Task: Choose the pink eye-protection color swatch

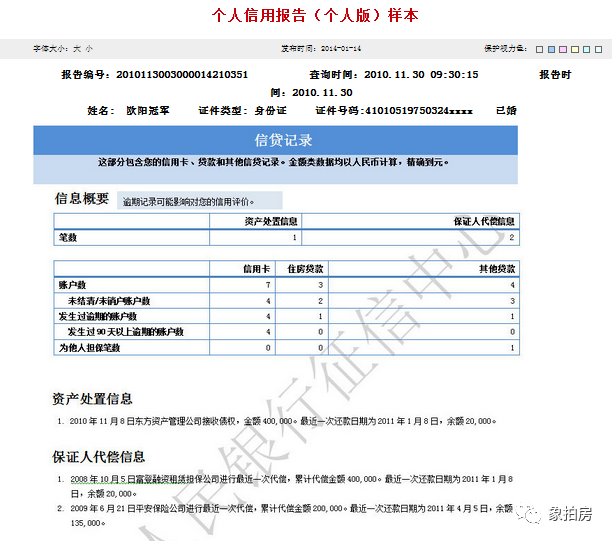Action: [x=563, y=50]
